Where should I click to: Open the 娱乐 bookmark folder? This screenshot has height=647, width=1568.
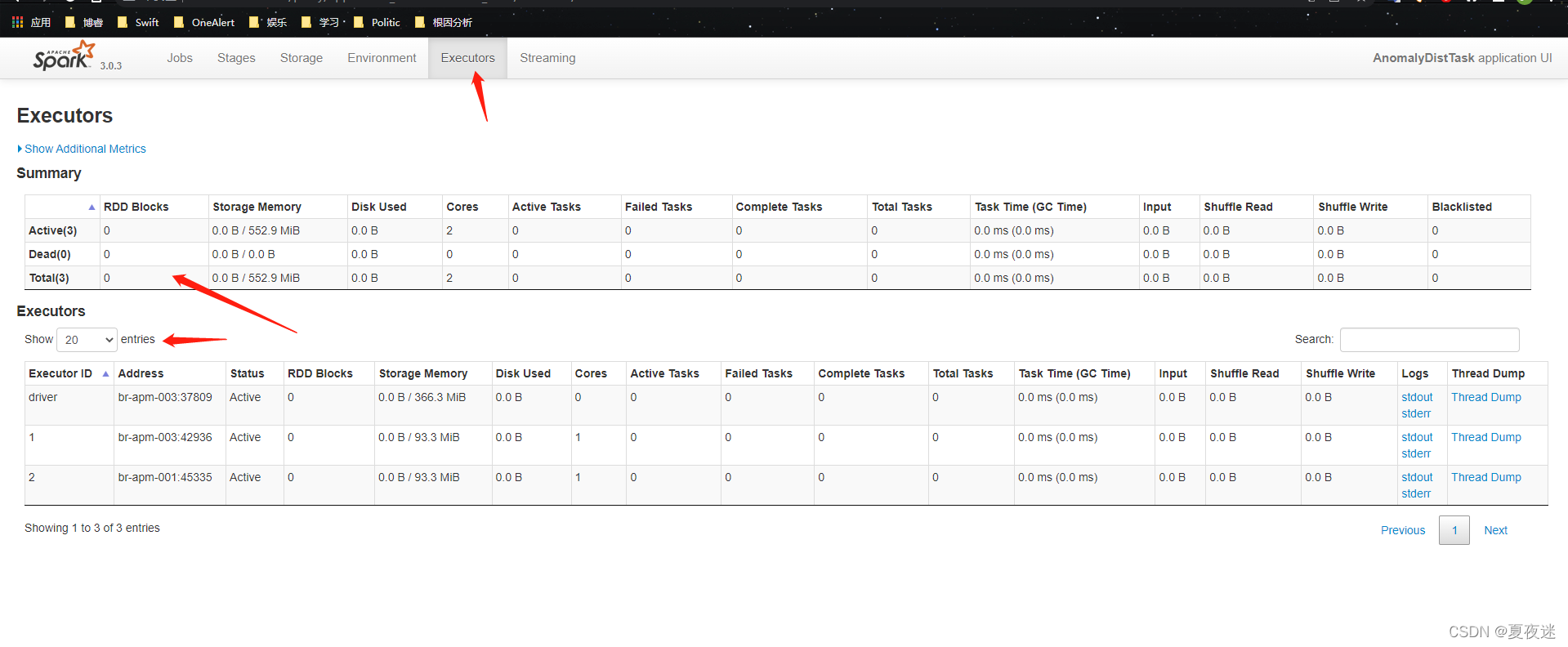268,22
